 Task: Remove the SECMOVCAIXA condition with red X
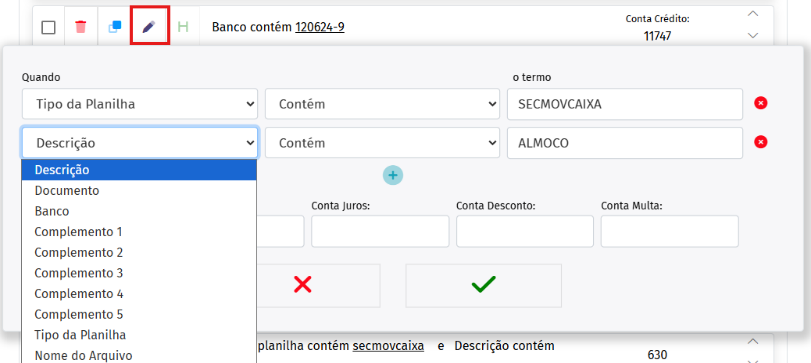coord(760,103)
